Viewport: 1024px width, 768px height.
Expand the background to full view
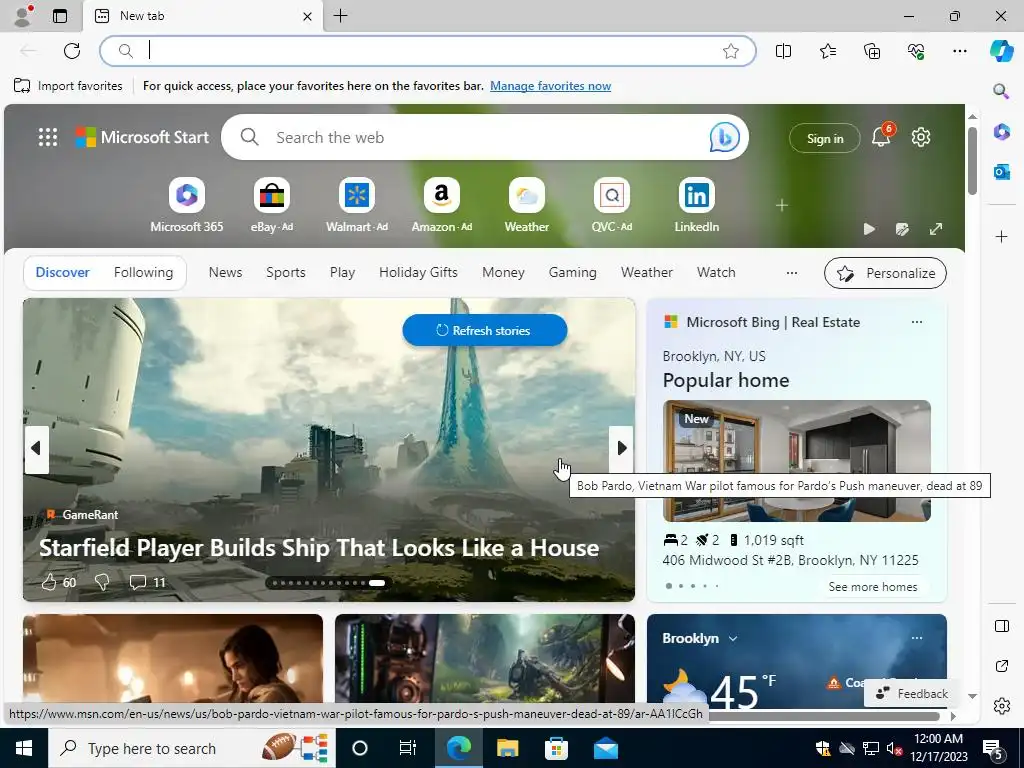click(936, 229)
